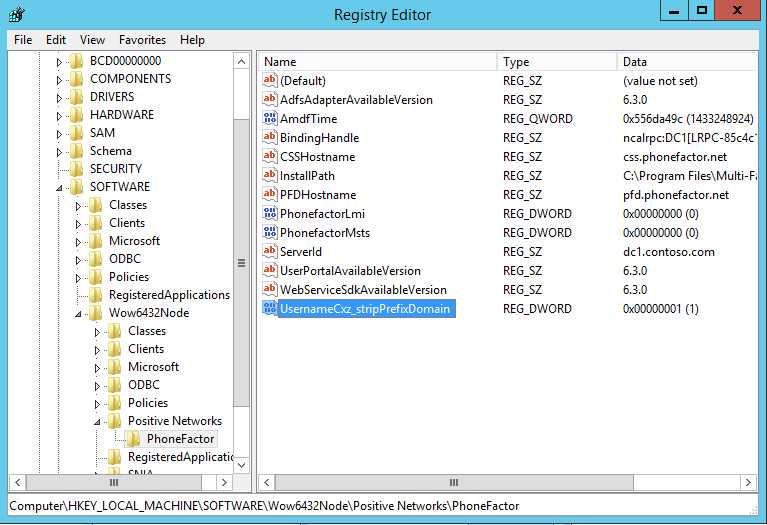Viewport: 767px width, 525px height.
Task: Click the PhoneFactor folder icon
Action: (134, 439)
